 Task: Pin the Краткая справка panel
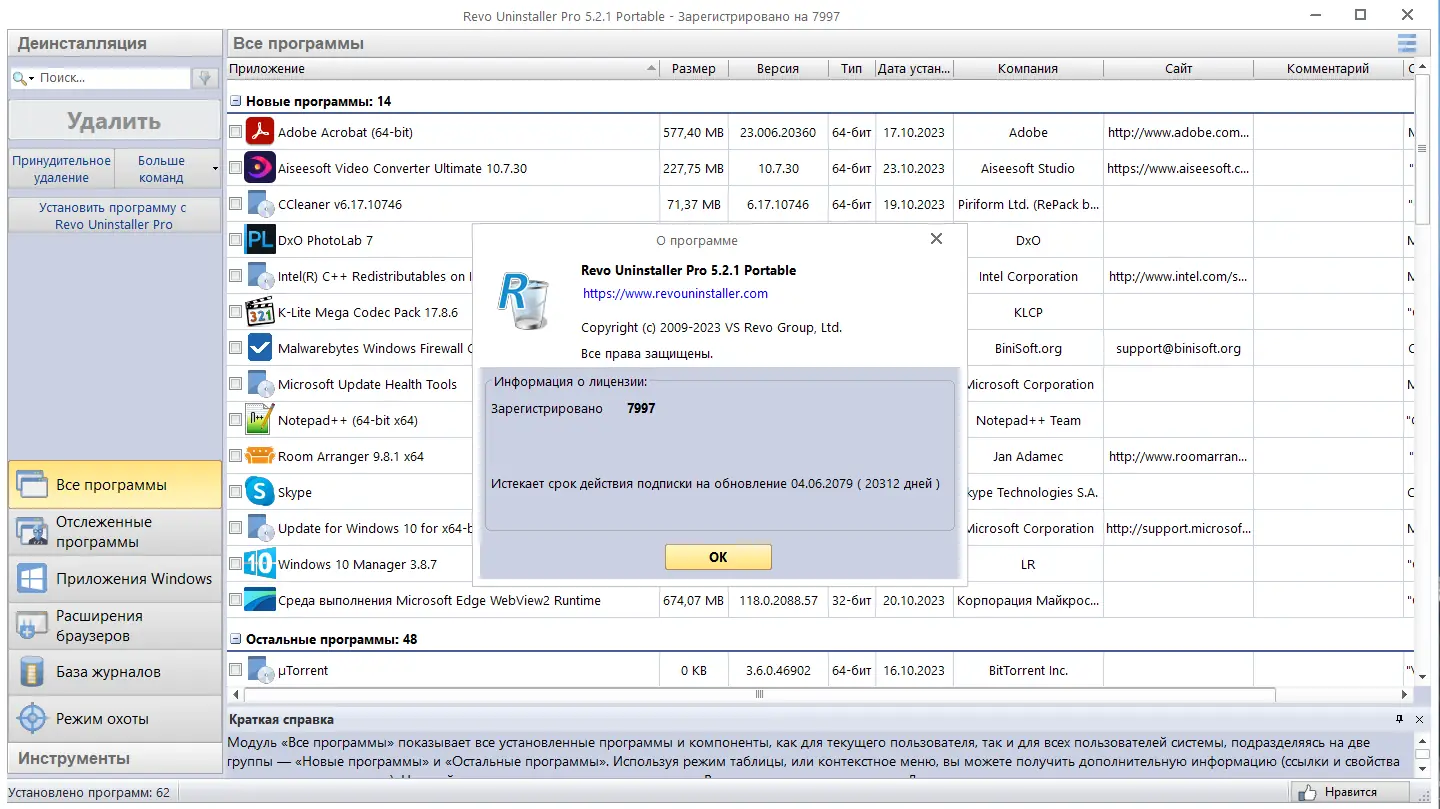coord(1400,719)
